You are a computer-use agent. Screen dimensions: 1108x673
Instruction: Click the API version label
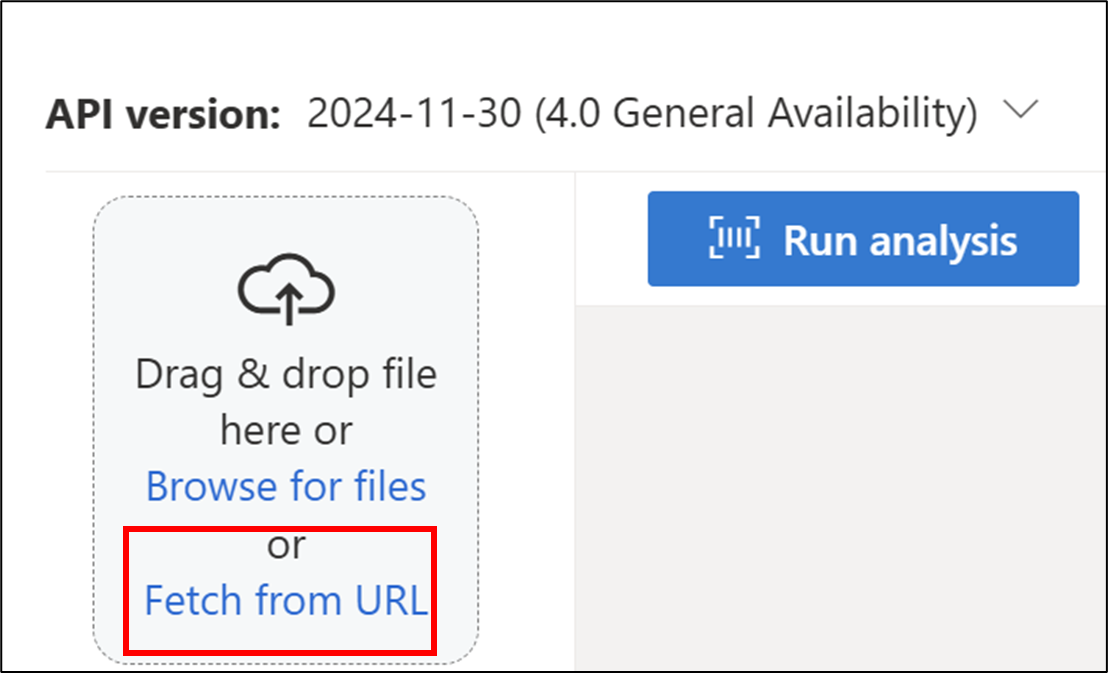pyautogui.click(x=163, y=114)
